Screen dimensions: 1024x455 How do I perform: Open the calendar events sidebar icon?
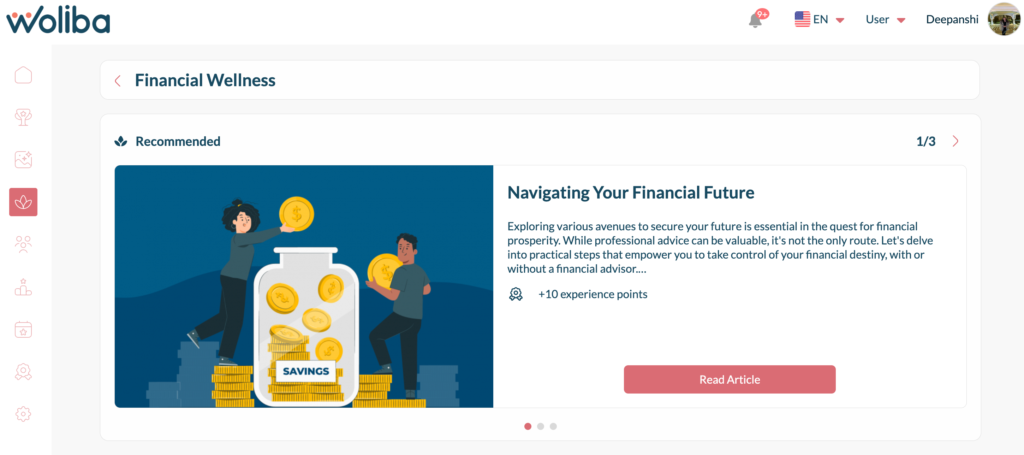point(23,329)
